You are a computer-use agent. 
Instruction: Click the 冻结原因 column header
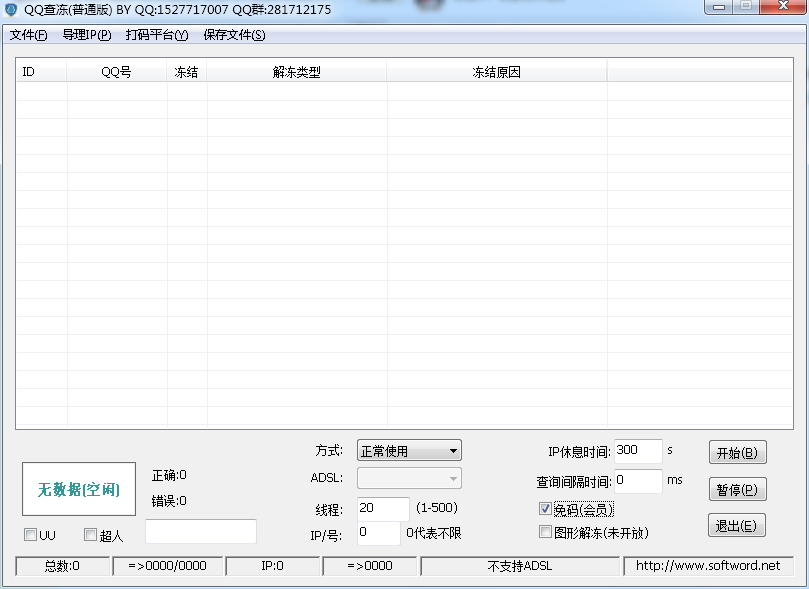pos(496,72)
